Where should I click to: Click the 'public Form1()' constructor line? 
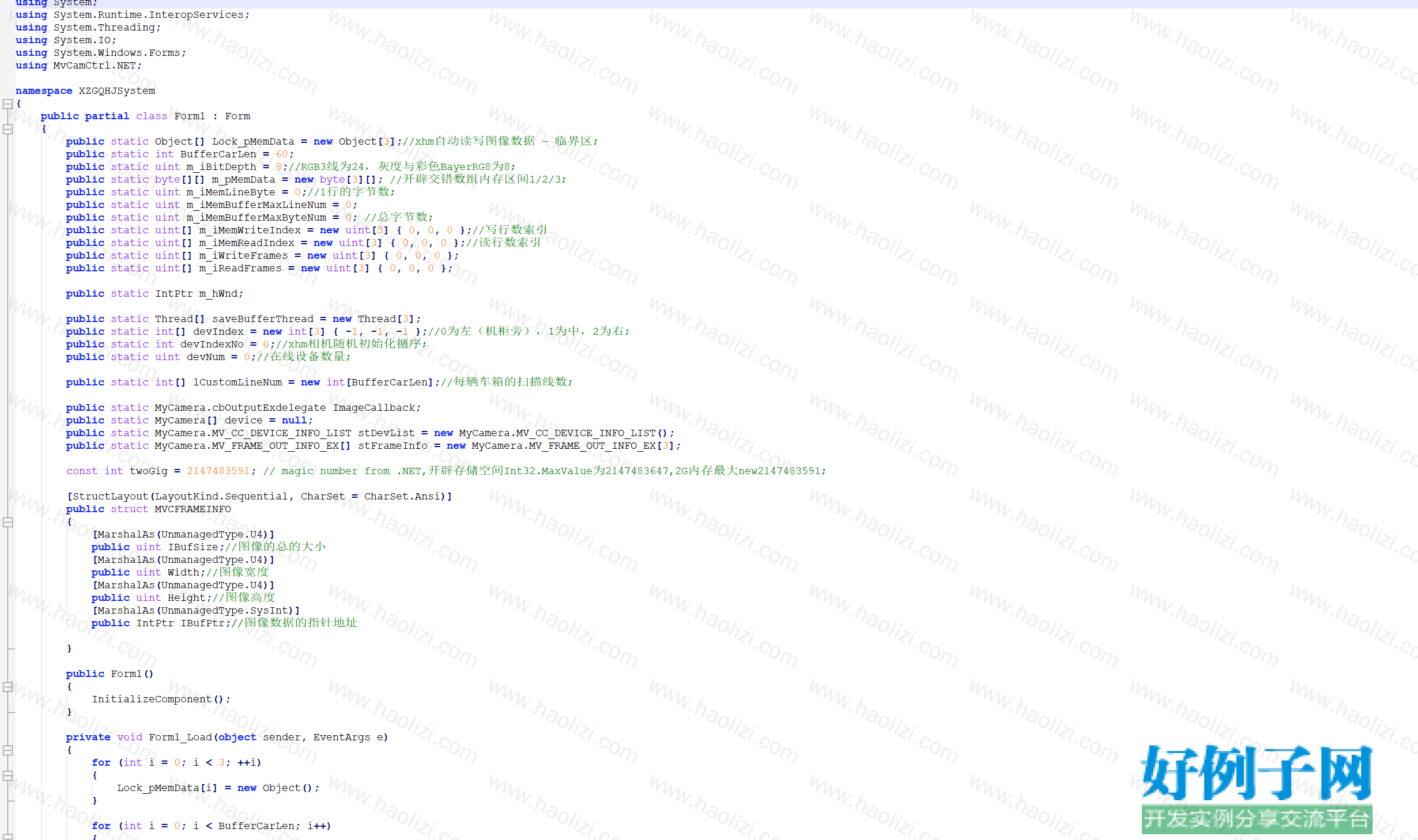110,674
